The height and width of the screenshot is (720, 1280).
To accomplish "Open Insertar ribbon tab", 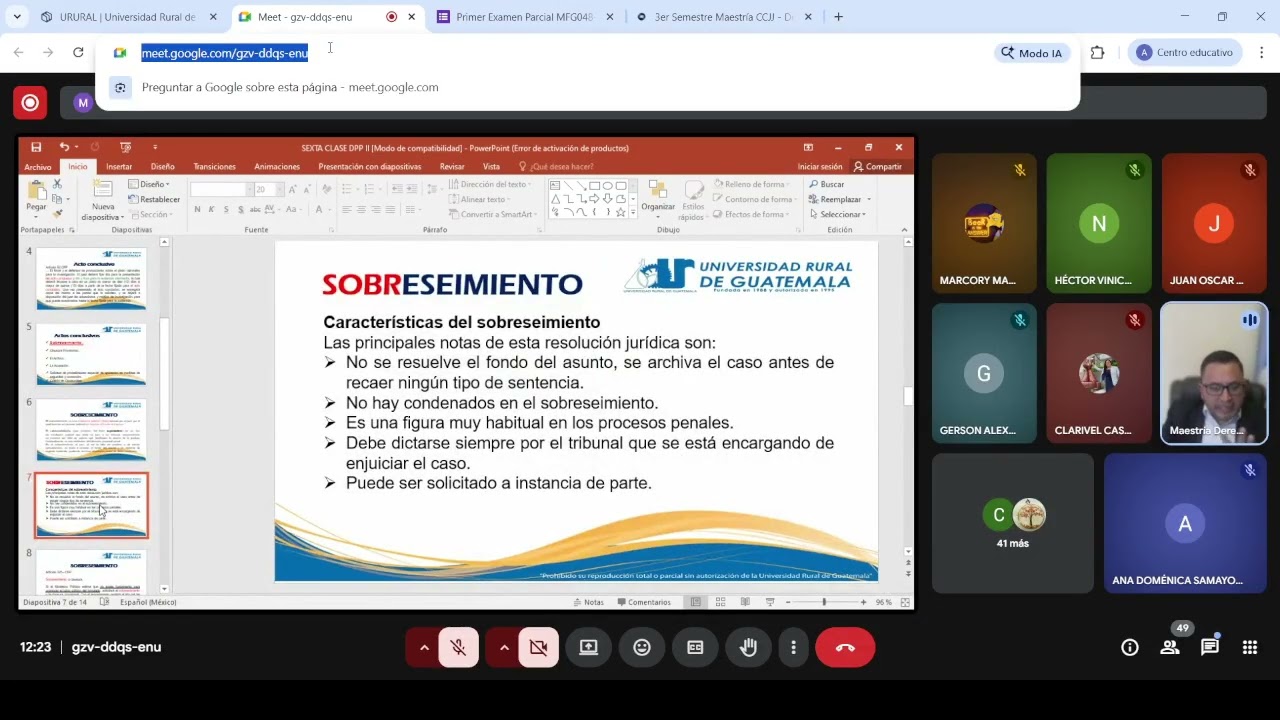I will 119,167.
